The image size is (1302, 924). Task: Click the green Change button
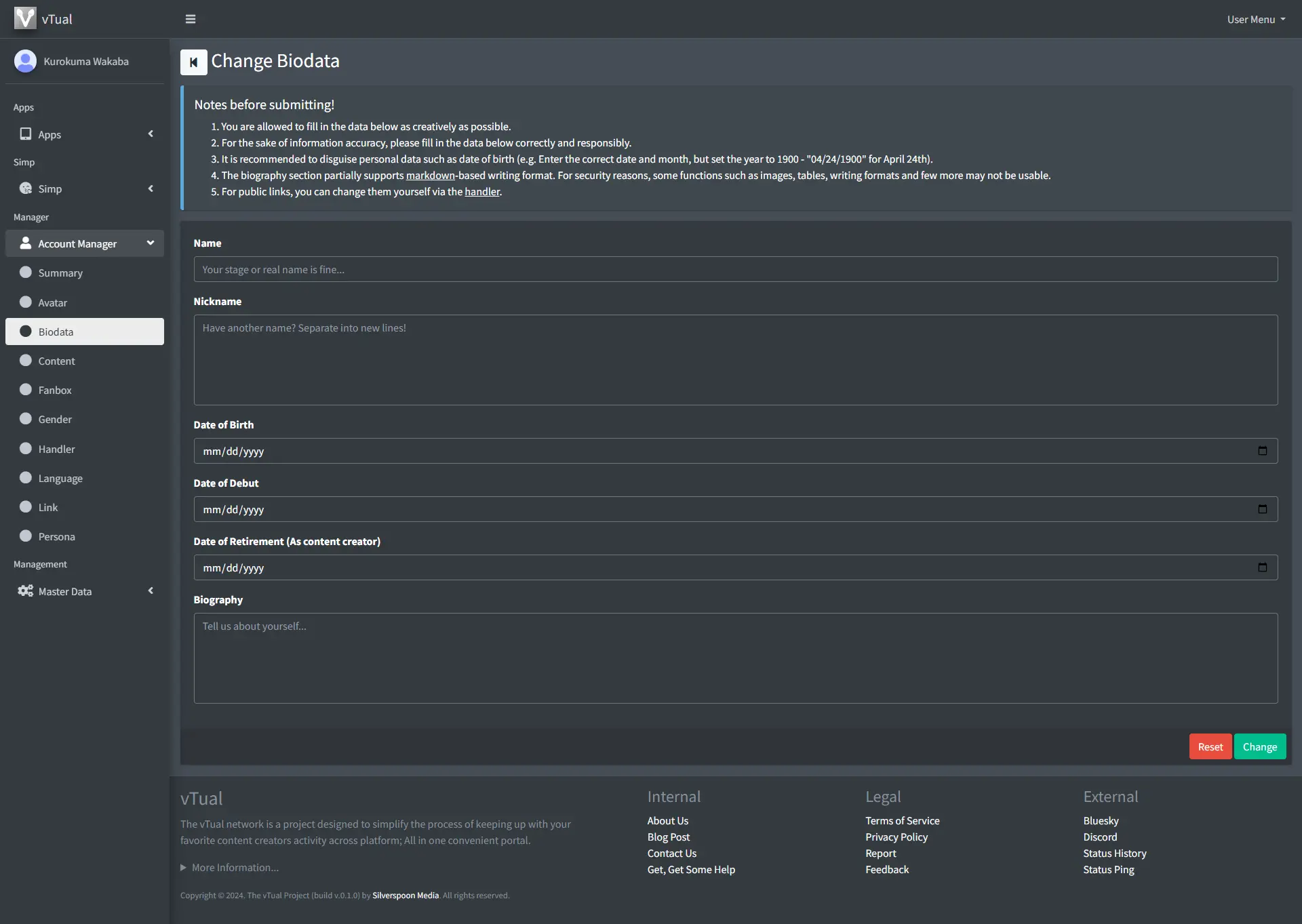(x=1259, y=747)
